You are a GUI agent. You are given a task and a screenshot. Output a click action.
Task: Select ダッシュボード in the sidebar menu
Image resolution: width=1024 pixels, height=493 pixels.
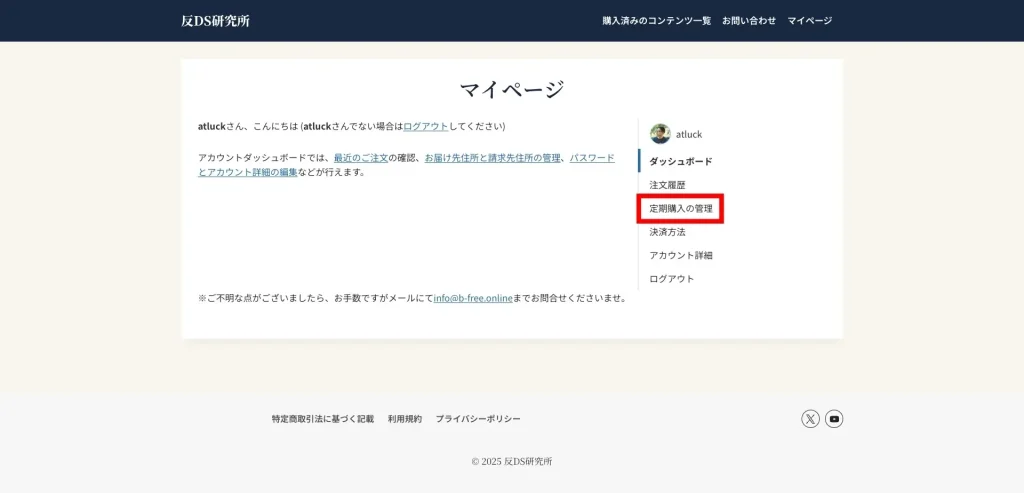[x=681, y=161]
